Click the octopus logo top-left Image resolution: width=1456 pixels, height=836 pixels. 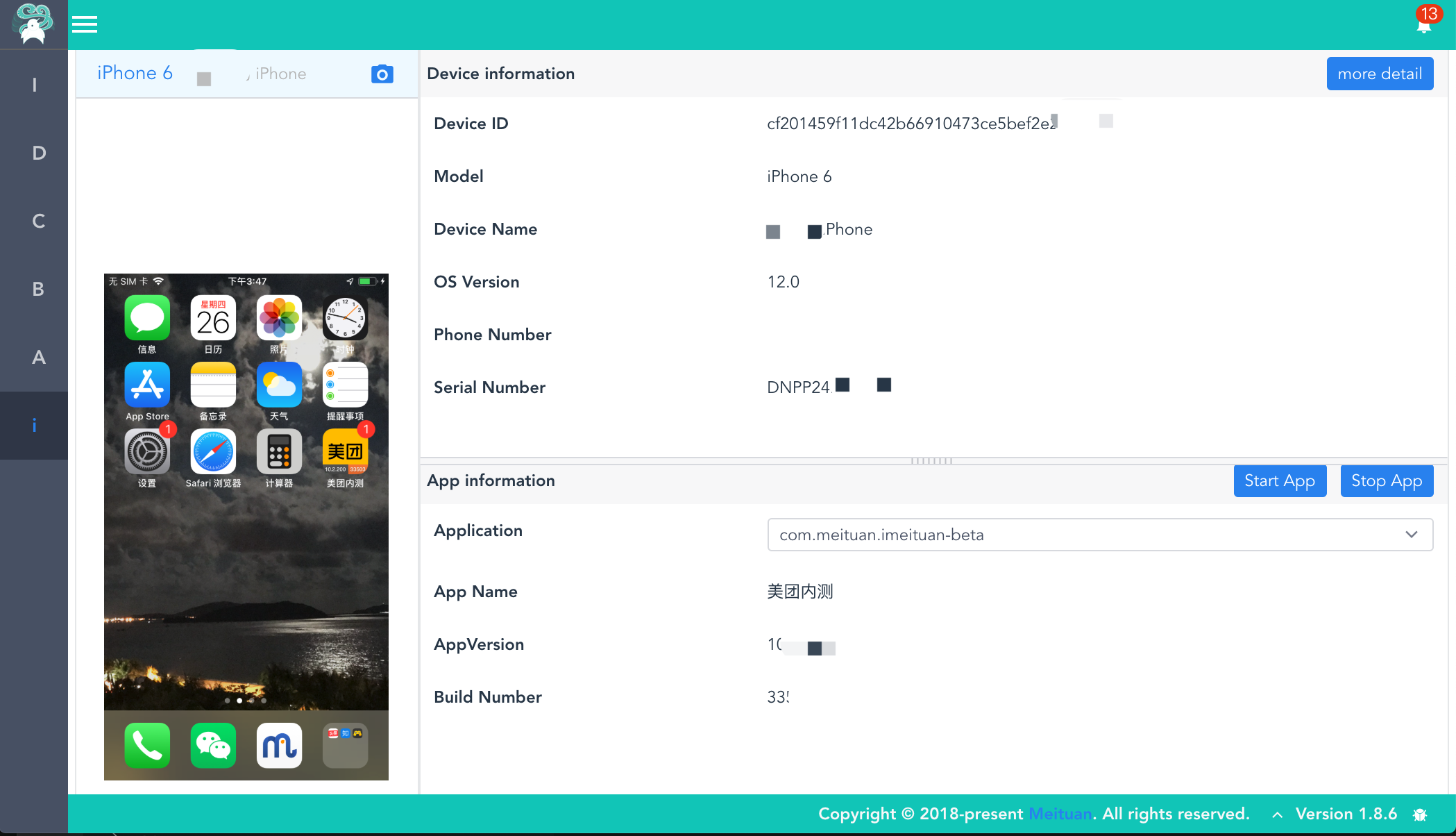coord(33,24)
